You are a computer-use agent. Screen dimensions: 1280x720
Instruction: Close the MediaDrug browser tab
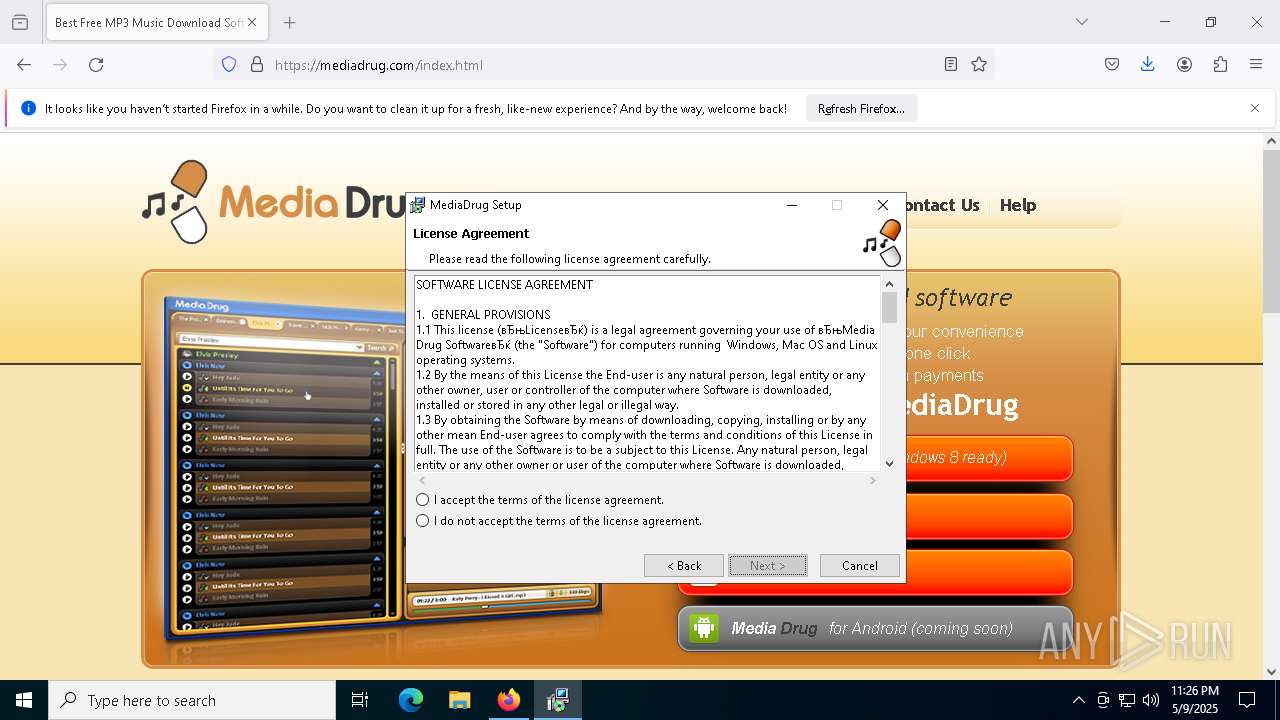click(x=252, y=22)
